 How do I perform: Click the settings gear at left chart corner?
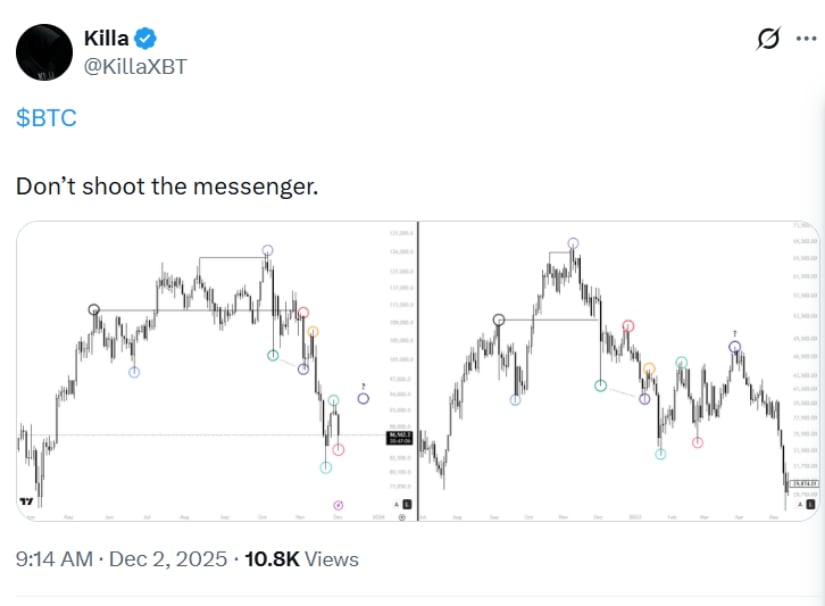pyautogui.click(x=401, y=517)
